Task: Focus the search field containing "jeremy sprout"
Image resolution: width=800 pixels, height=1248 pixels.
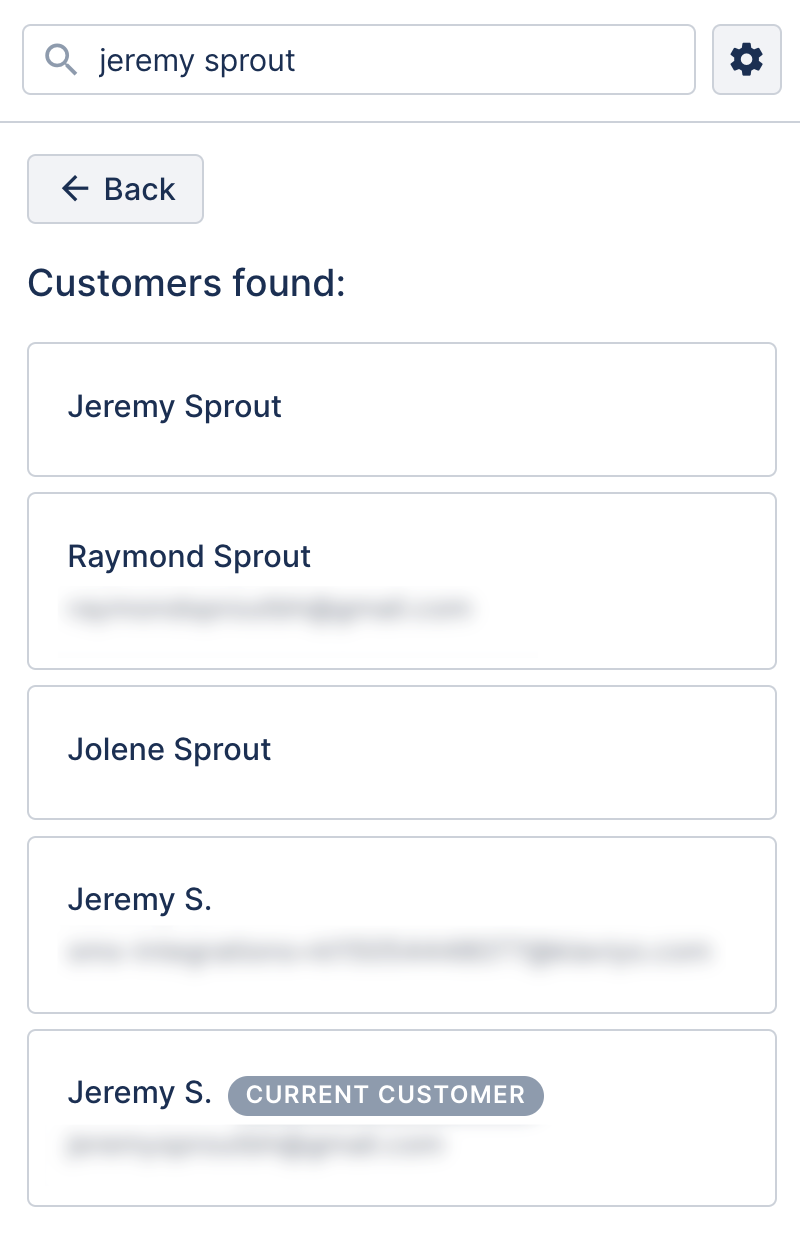Action: pos(359,60)
